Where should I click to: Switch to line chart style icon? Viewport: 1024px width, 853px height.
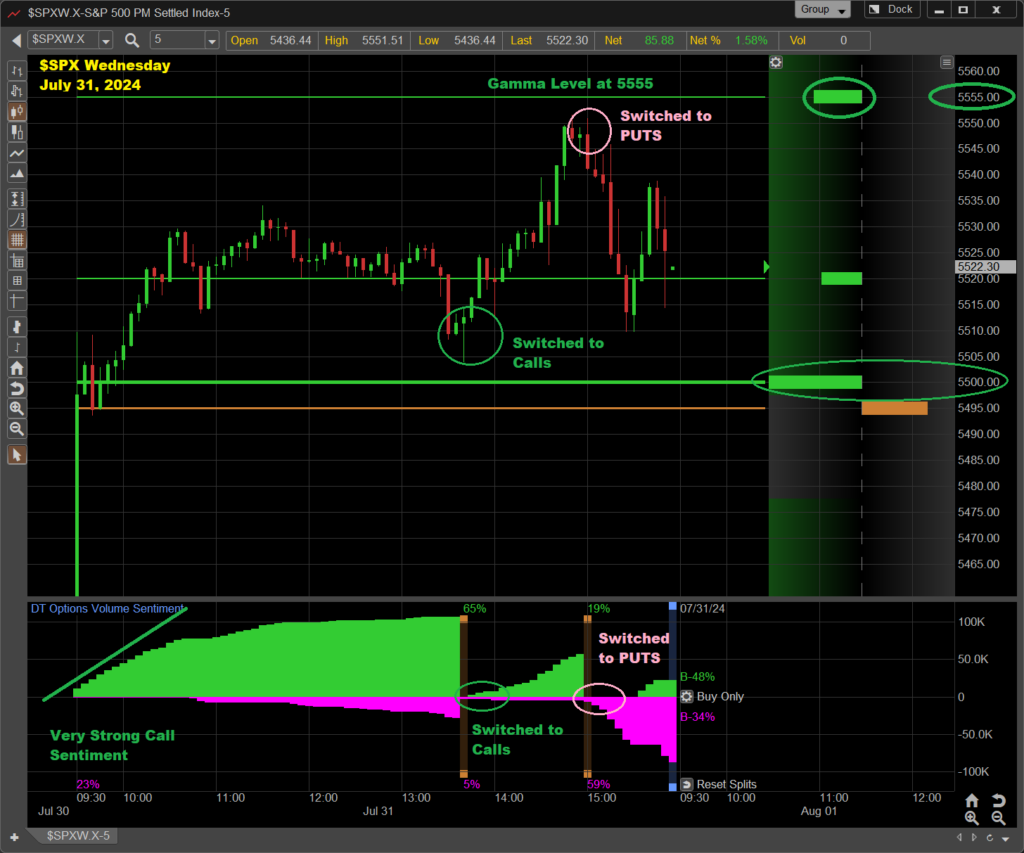pyautogui.click(x=17, y=153)
